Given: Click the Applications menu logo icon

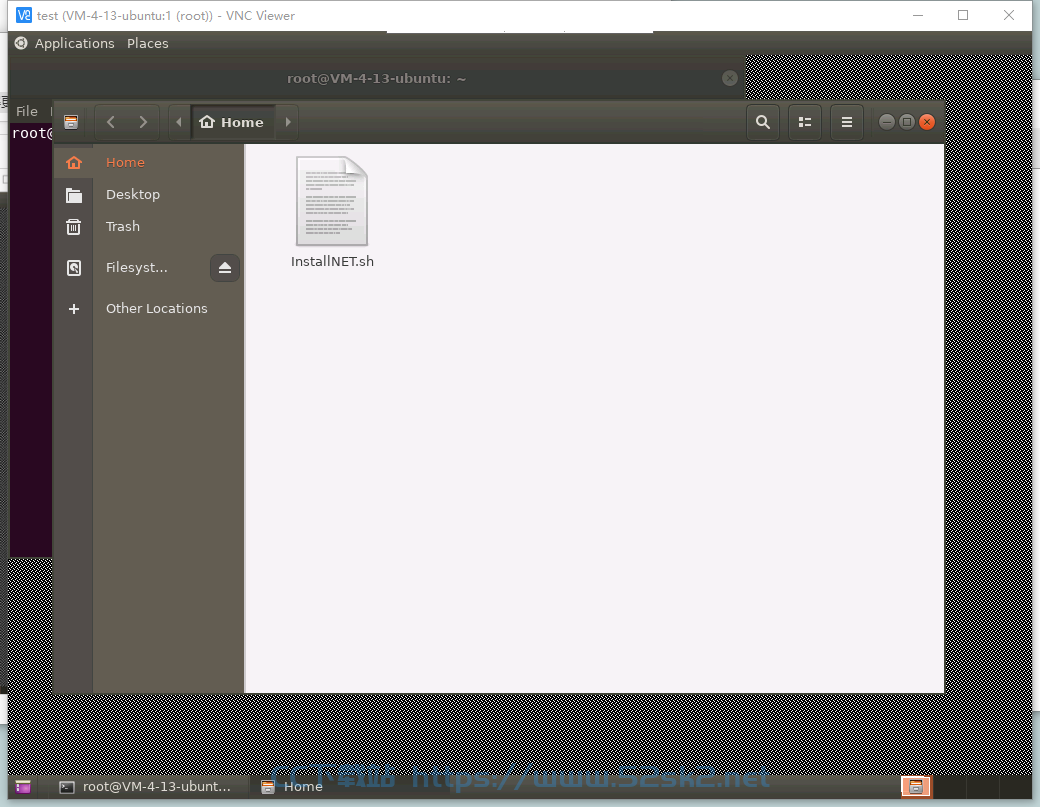Looking at the screenshot, I should [x=21, y=43].
